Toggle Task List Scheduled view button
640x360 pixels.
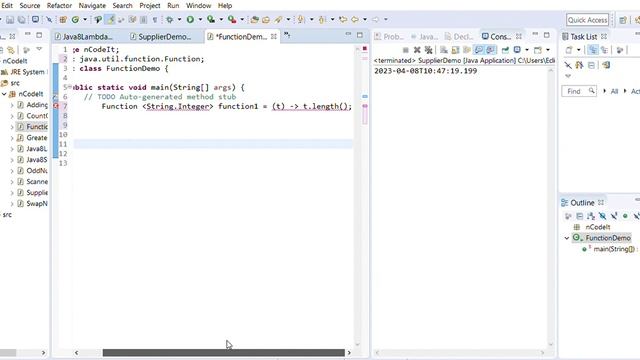tap(604, 50)
